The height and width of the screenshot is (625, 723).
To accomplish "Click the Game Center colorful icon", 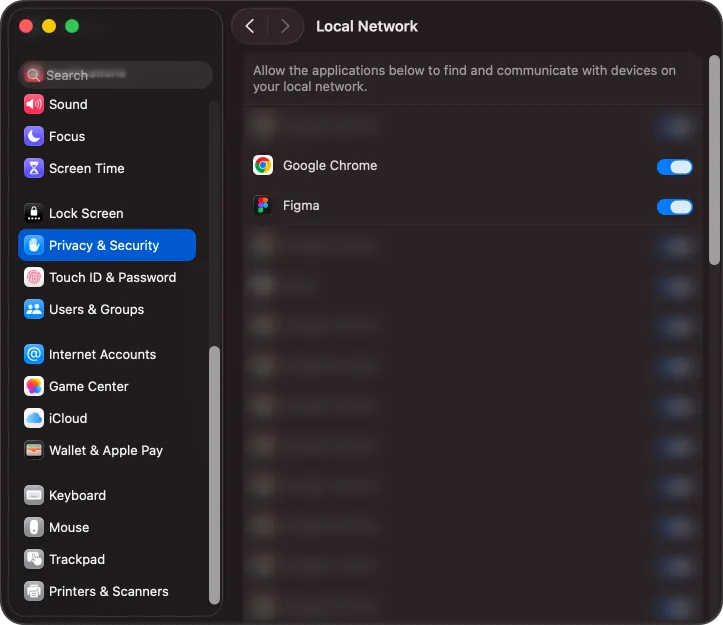I will [x=34, y=386].
